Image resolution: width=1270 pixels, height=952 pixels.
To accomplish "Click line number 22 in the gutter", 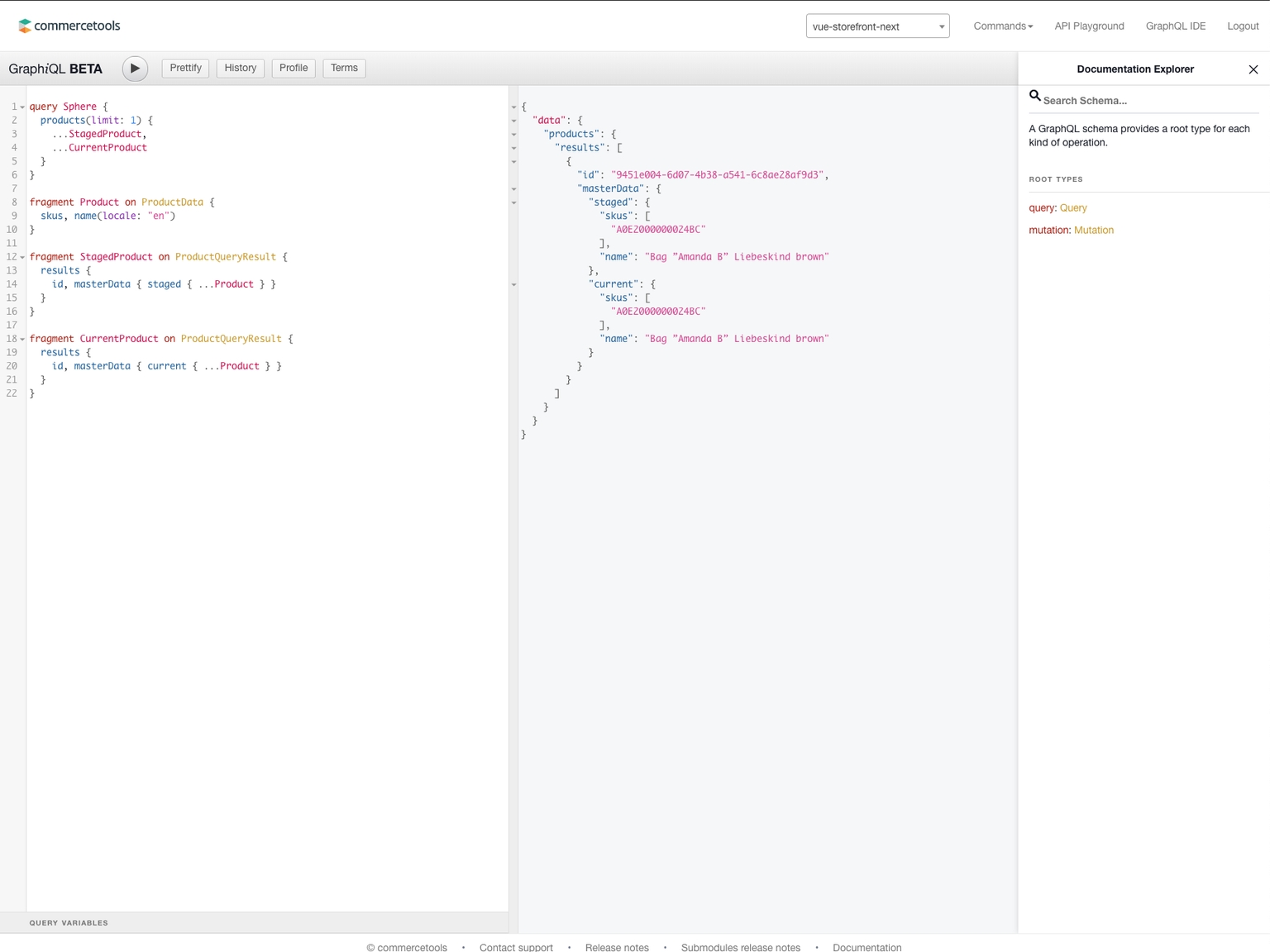I will tap(12, 393).
